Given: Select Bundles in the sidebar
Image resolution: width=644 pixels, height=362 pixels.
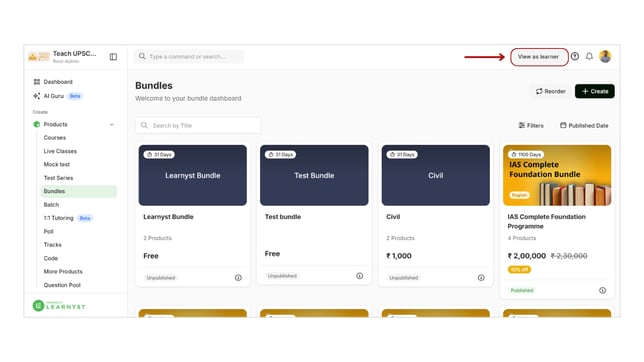Looking at the screenshot, I should pos(79,191).
